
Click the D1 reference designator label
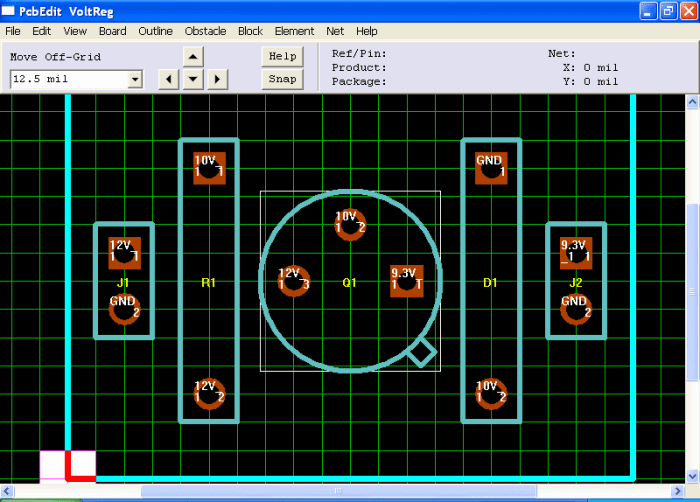(490, 283)
